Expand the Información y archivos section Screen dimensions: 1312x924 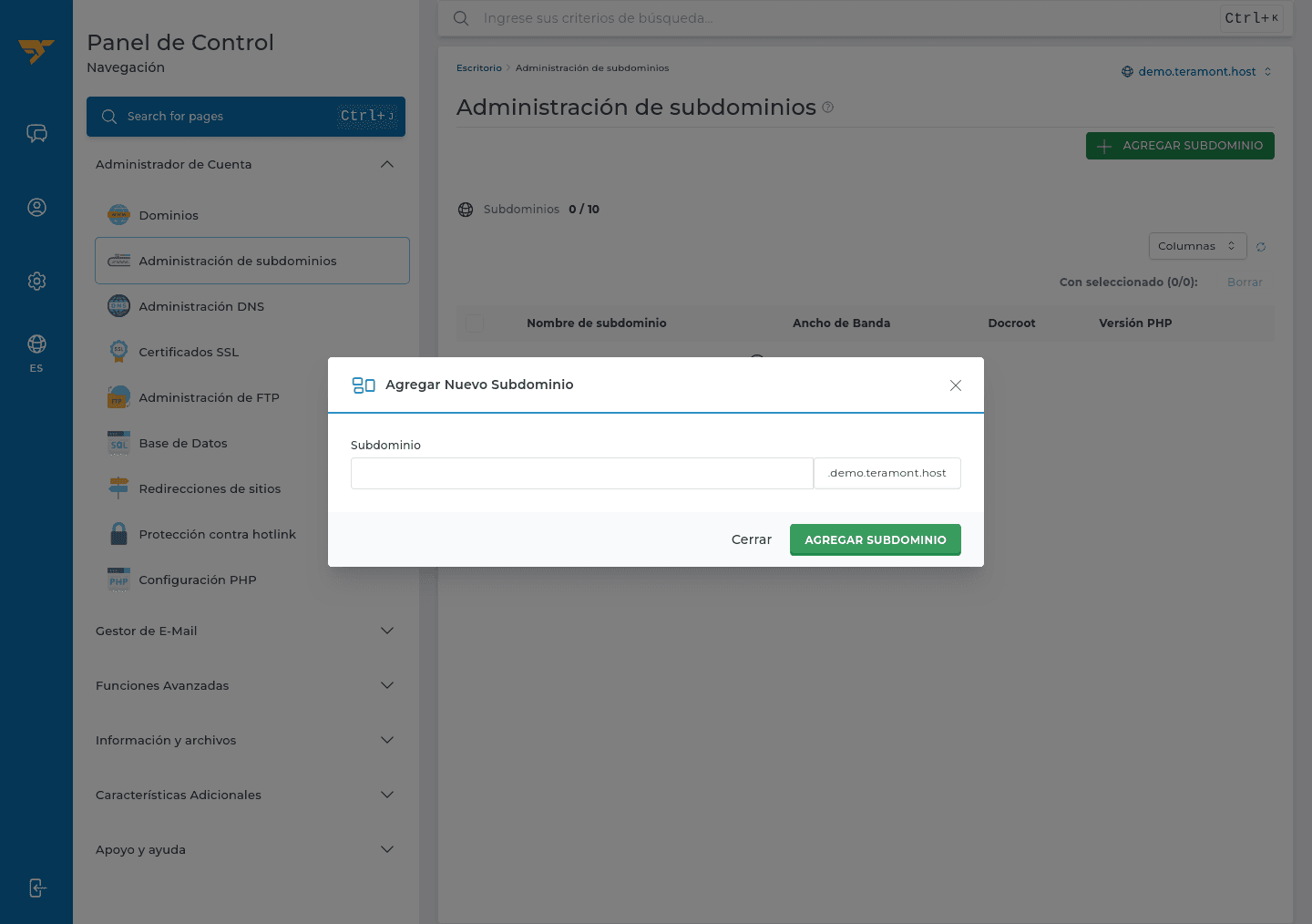[x=387, y=740]
